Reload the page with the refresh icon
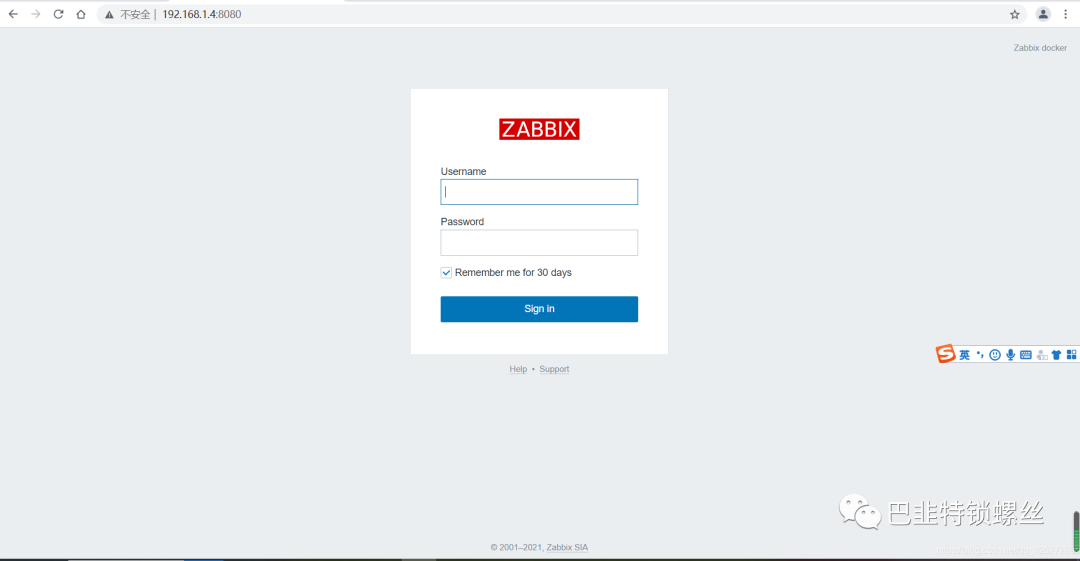1080x561 pixels. point(59,14)
